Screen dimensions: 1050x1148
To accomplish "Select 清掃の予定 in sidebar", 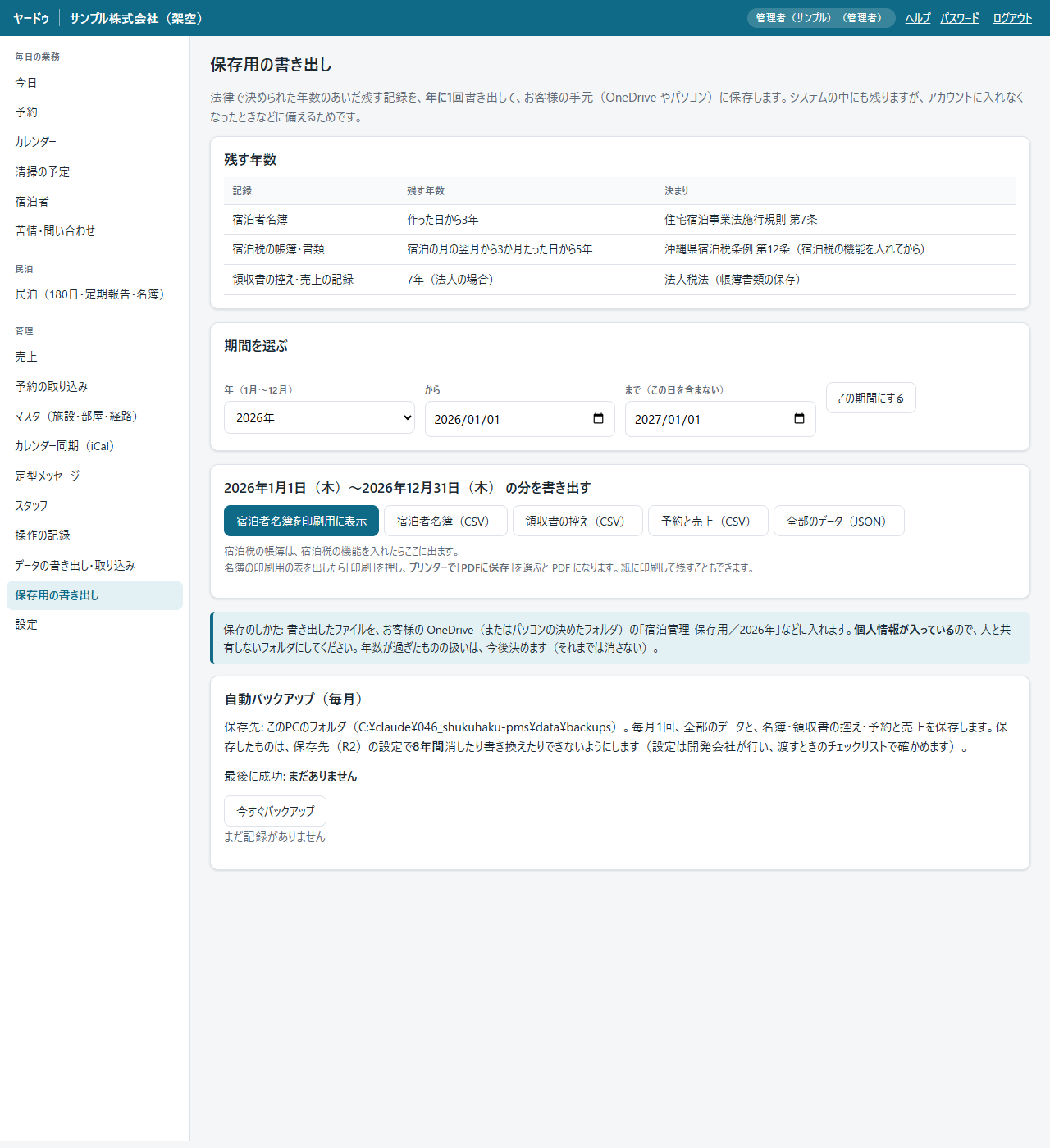I will [94, 172].
